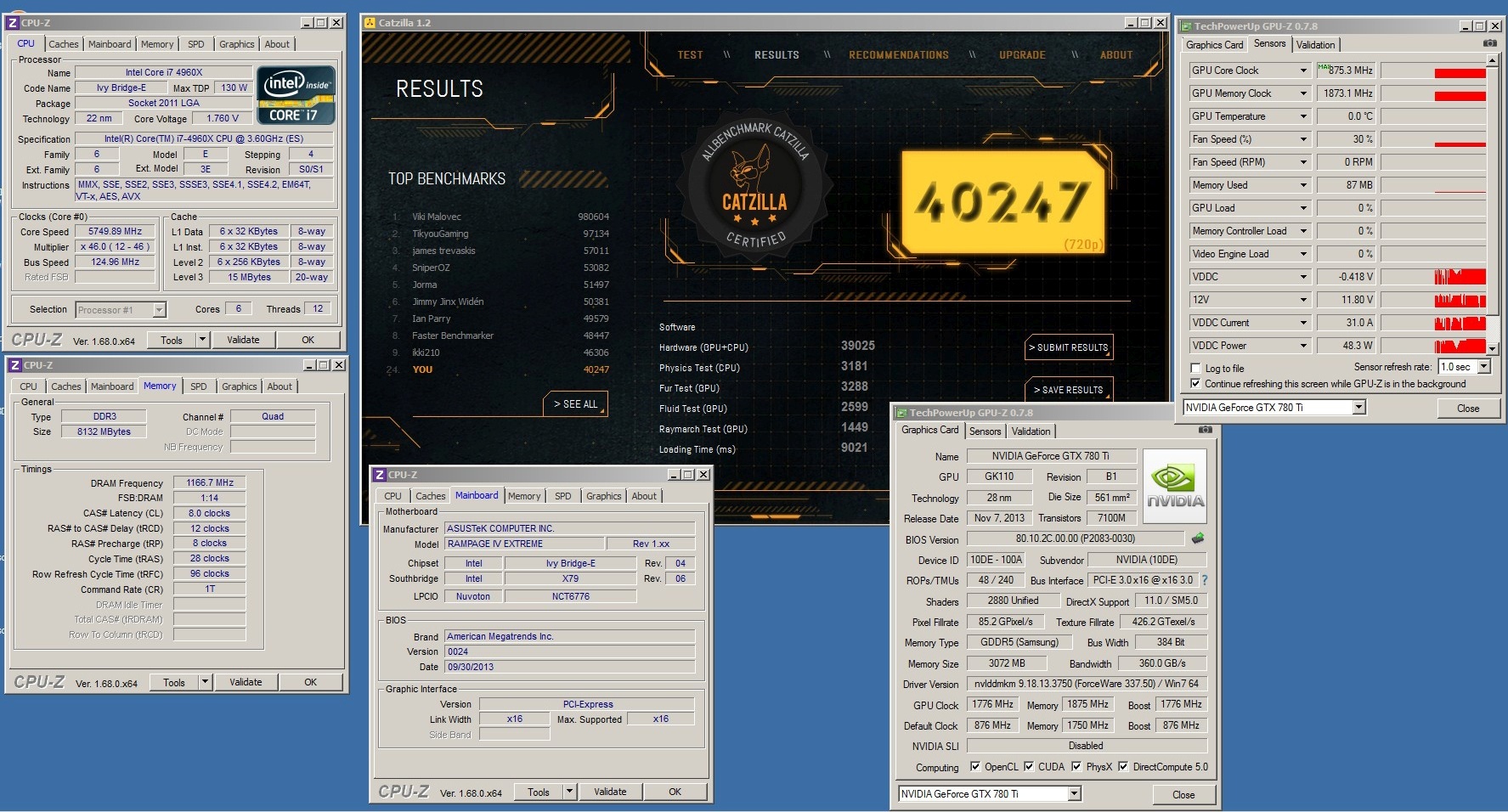Viewport: 1508px width, 812px height.
Task: Toggle the DirectCompute 5.0 checkbox
Action: [1123, 767]
